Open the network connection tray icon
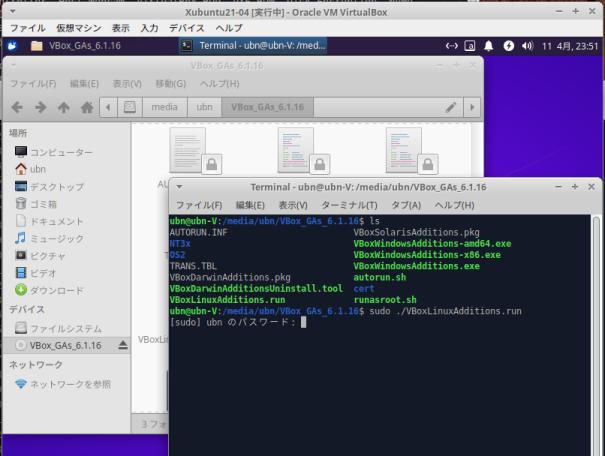This screenshot has height=456, width=605. click(451, 46)
